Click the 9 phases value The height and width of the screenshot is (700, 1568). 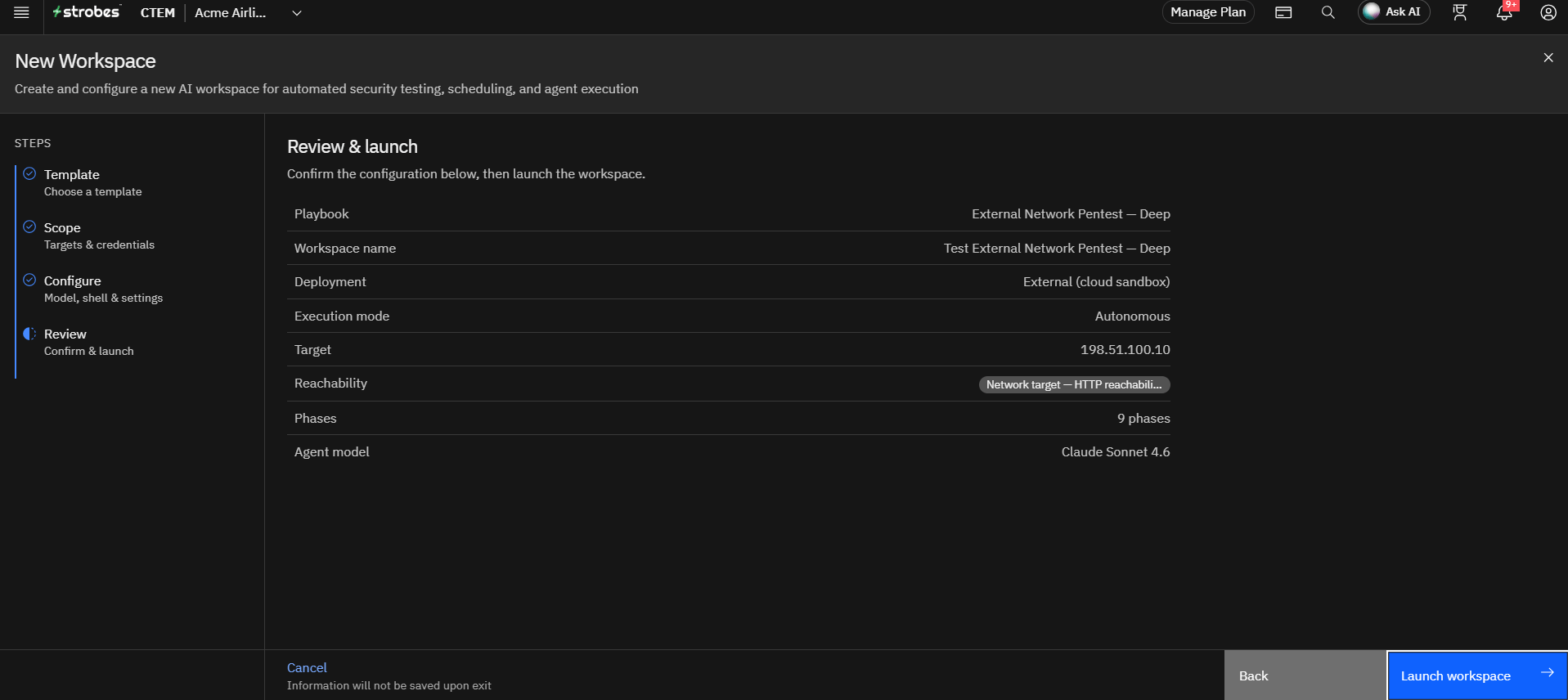click(x=1143, y=419)
